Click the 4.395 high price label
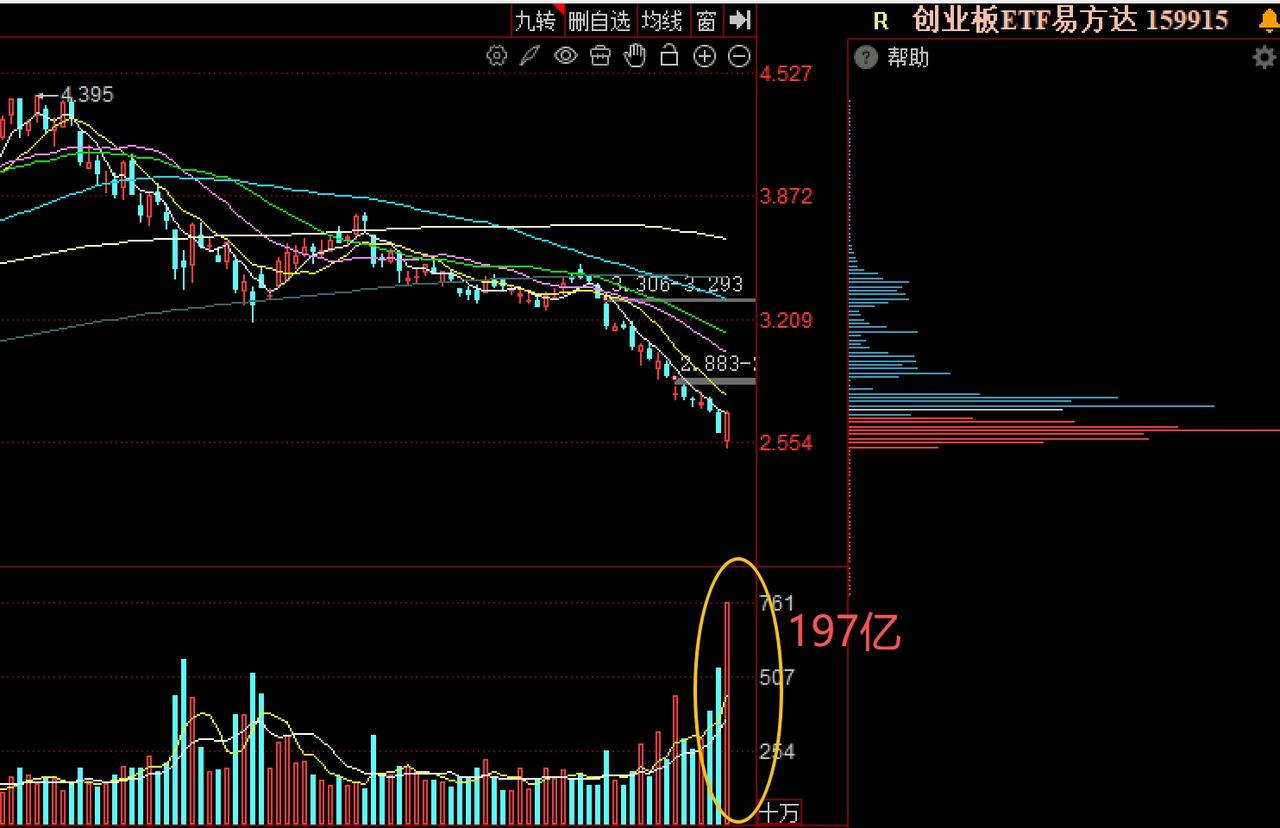This screenshot has width=1280, height=828. click(x=87, y=95)
